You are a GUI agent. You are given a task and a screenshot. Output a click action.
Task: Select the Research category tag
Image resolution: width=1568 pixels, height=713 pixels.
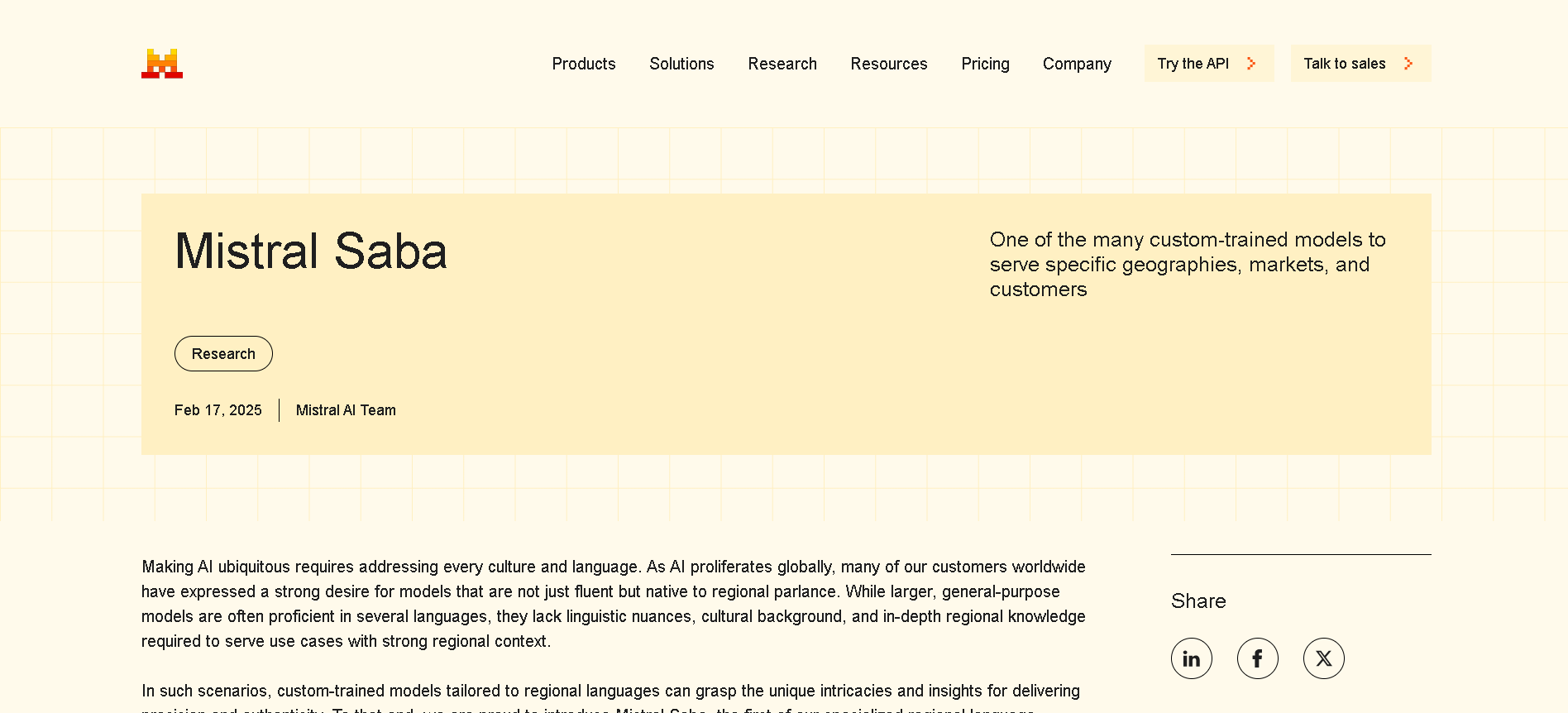[223, 354]
